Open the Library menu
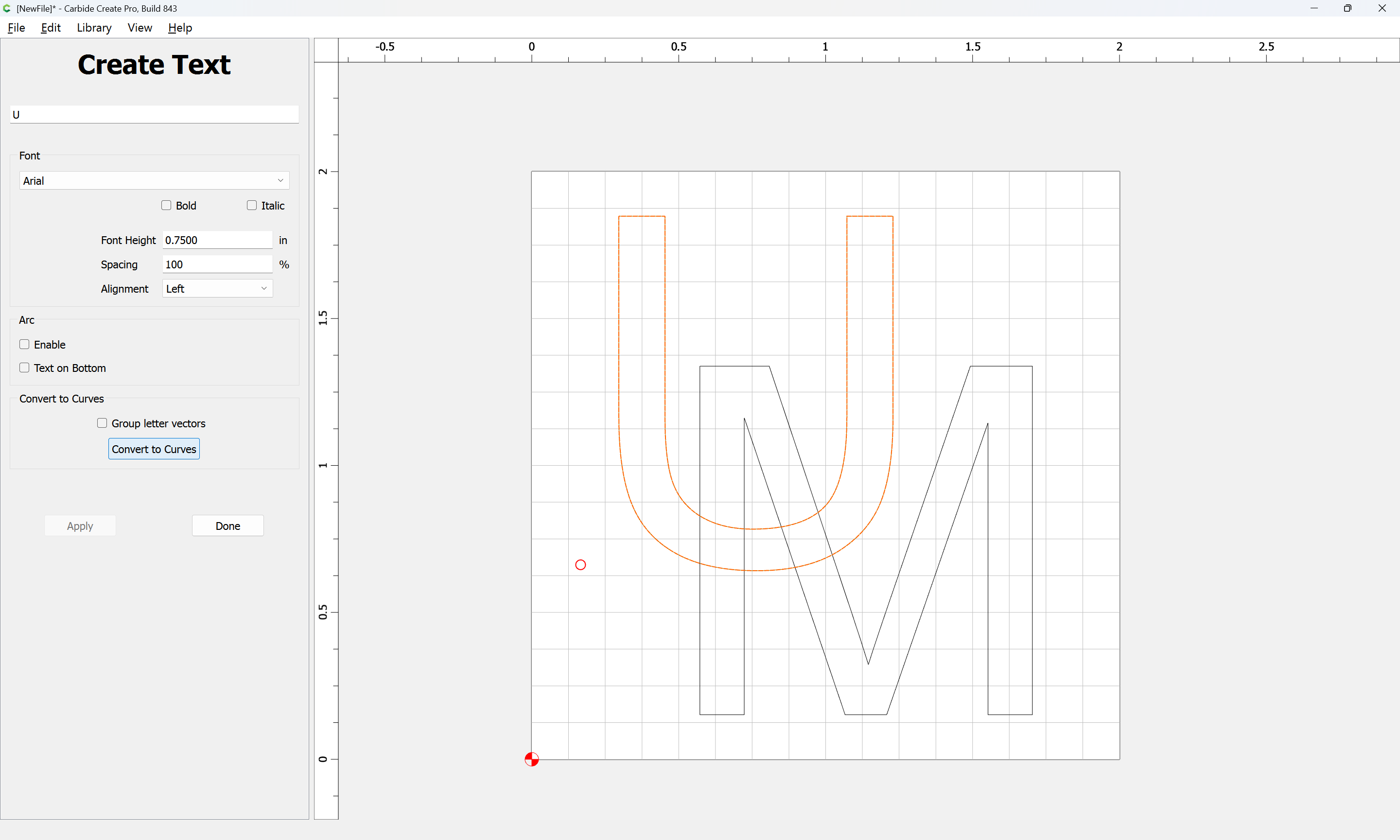This screenshot has height=840, width=1400. 94,28
